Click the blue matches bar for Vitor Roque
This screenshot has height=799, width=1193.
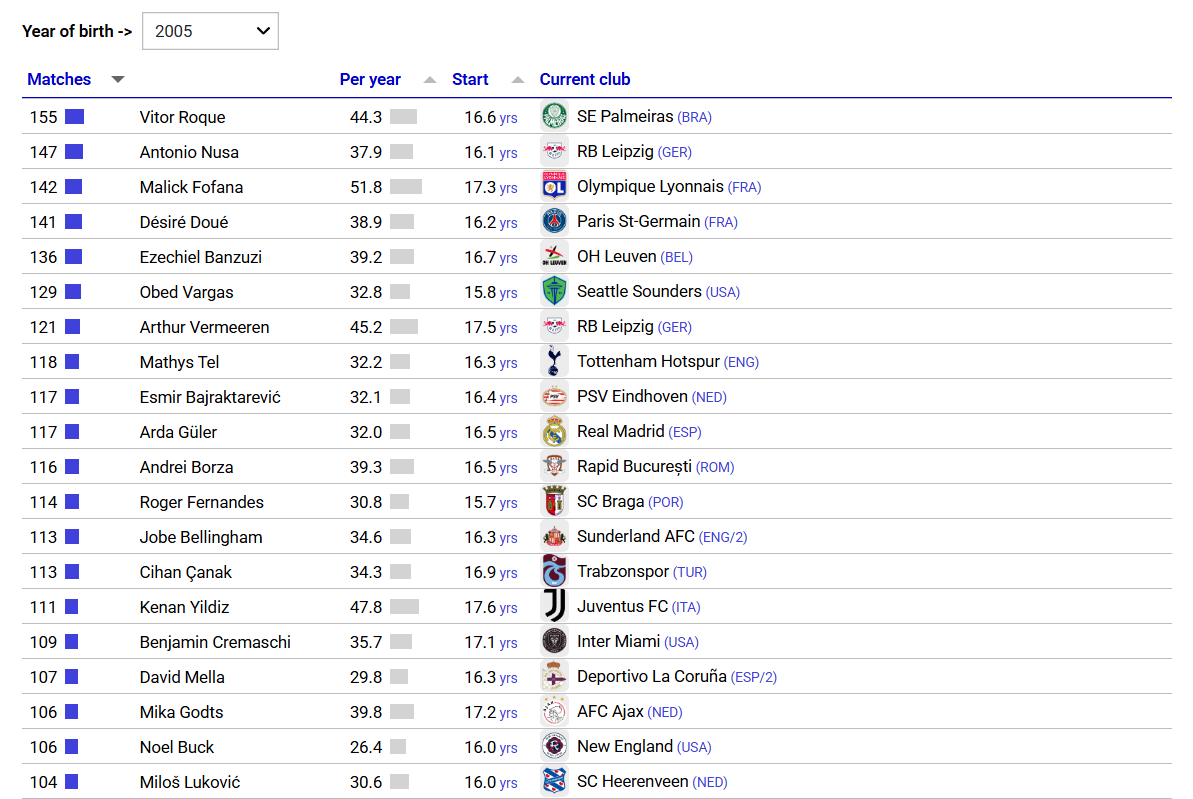click(x=74, y=117)
